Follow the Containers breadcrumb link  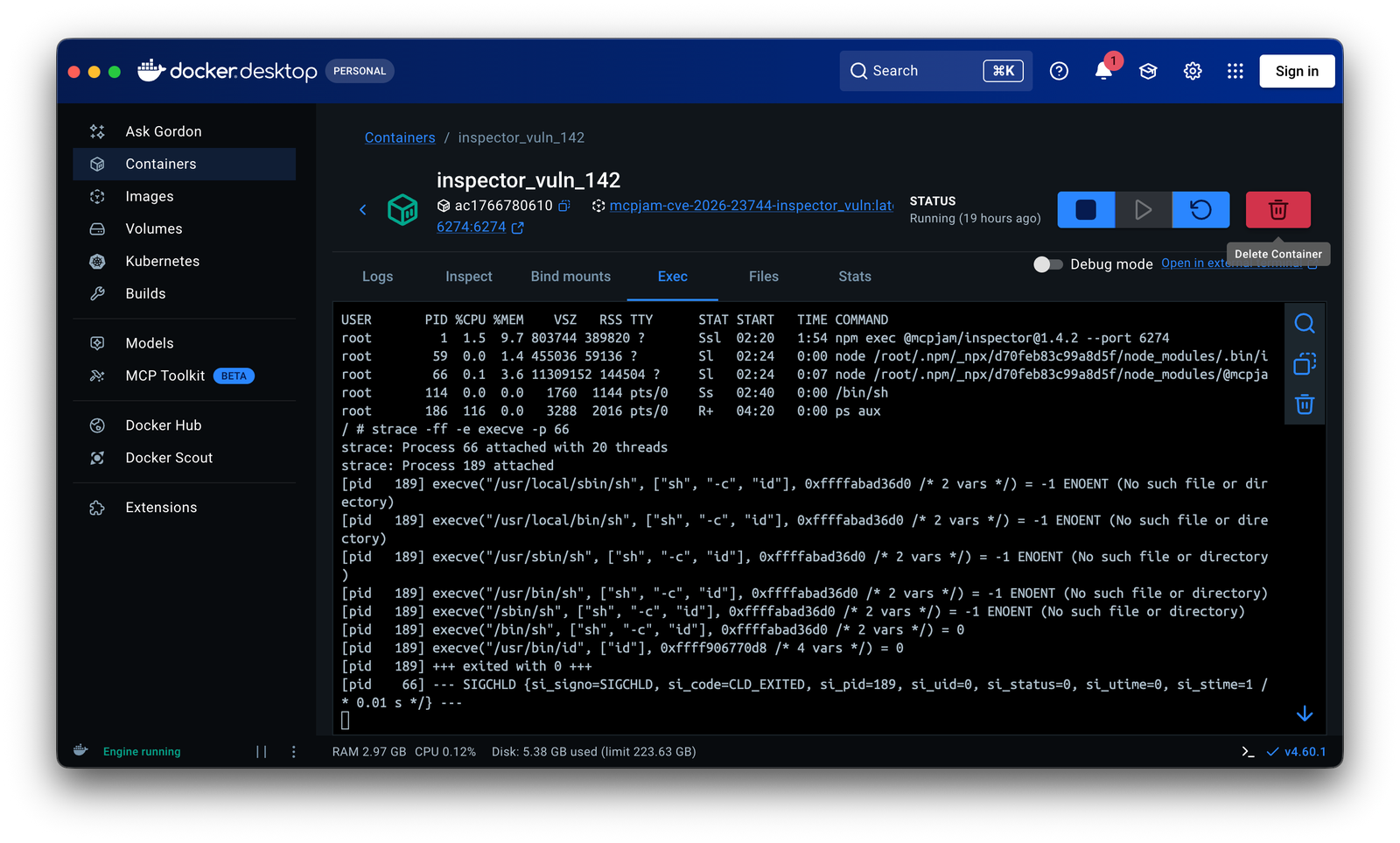coord(400,137)
